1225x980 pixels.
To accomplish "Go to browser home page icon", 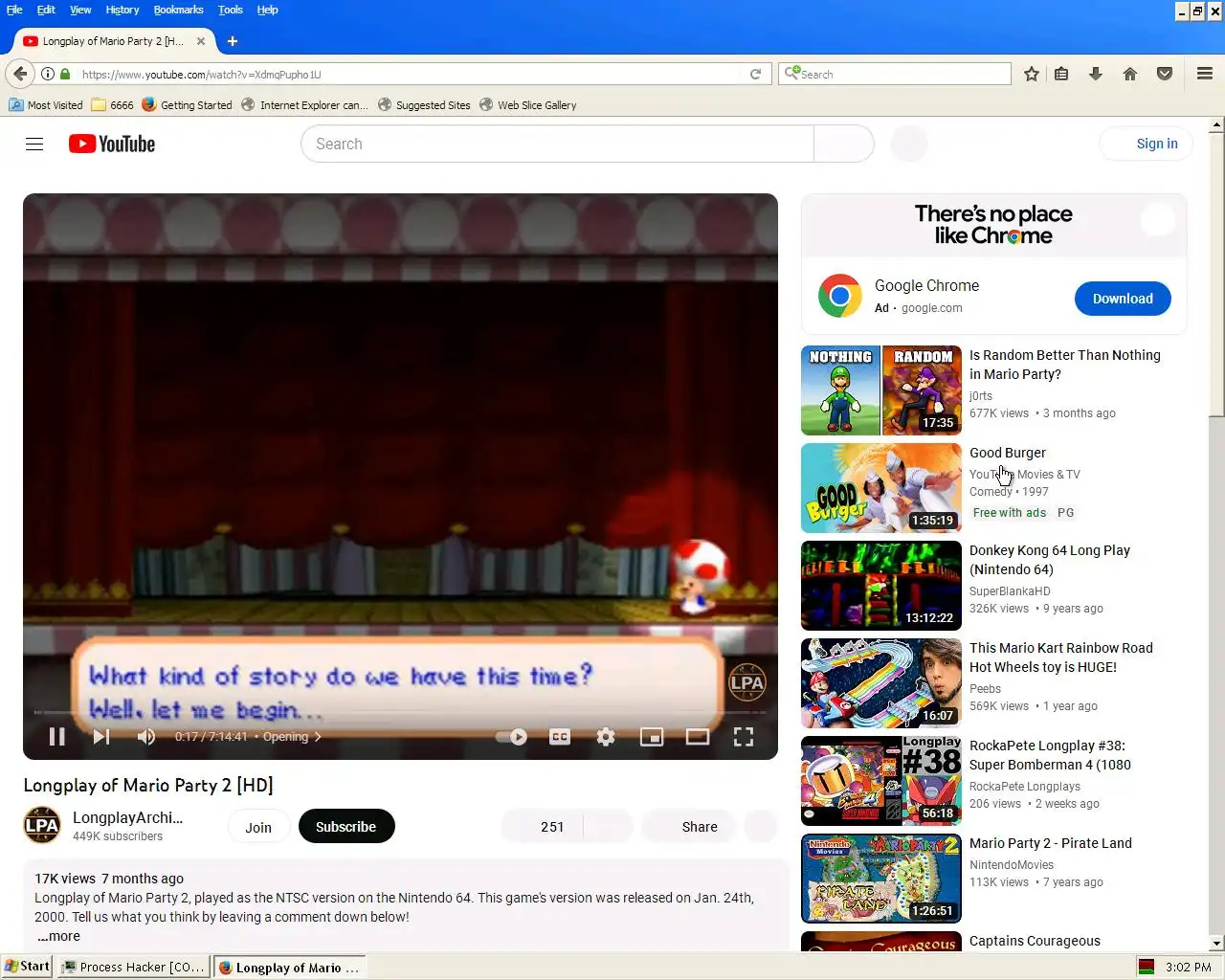I will [x=1130, y=74].
